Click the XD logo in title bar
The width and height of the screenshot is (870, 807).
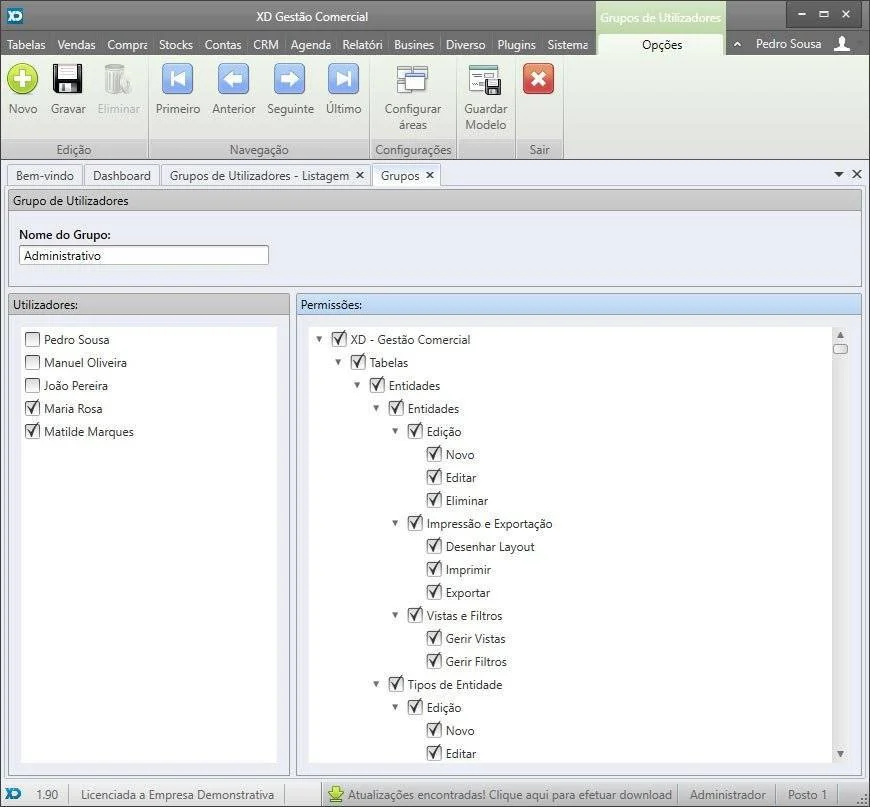[15, 16]
